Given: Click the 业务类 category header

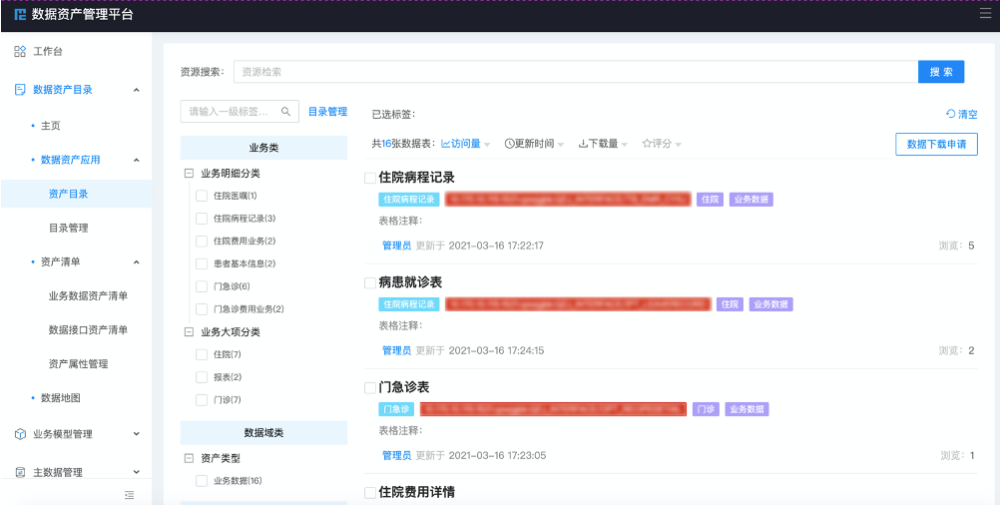Looking at the screenshot, I should (x=264, y=148).
